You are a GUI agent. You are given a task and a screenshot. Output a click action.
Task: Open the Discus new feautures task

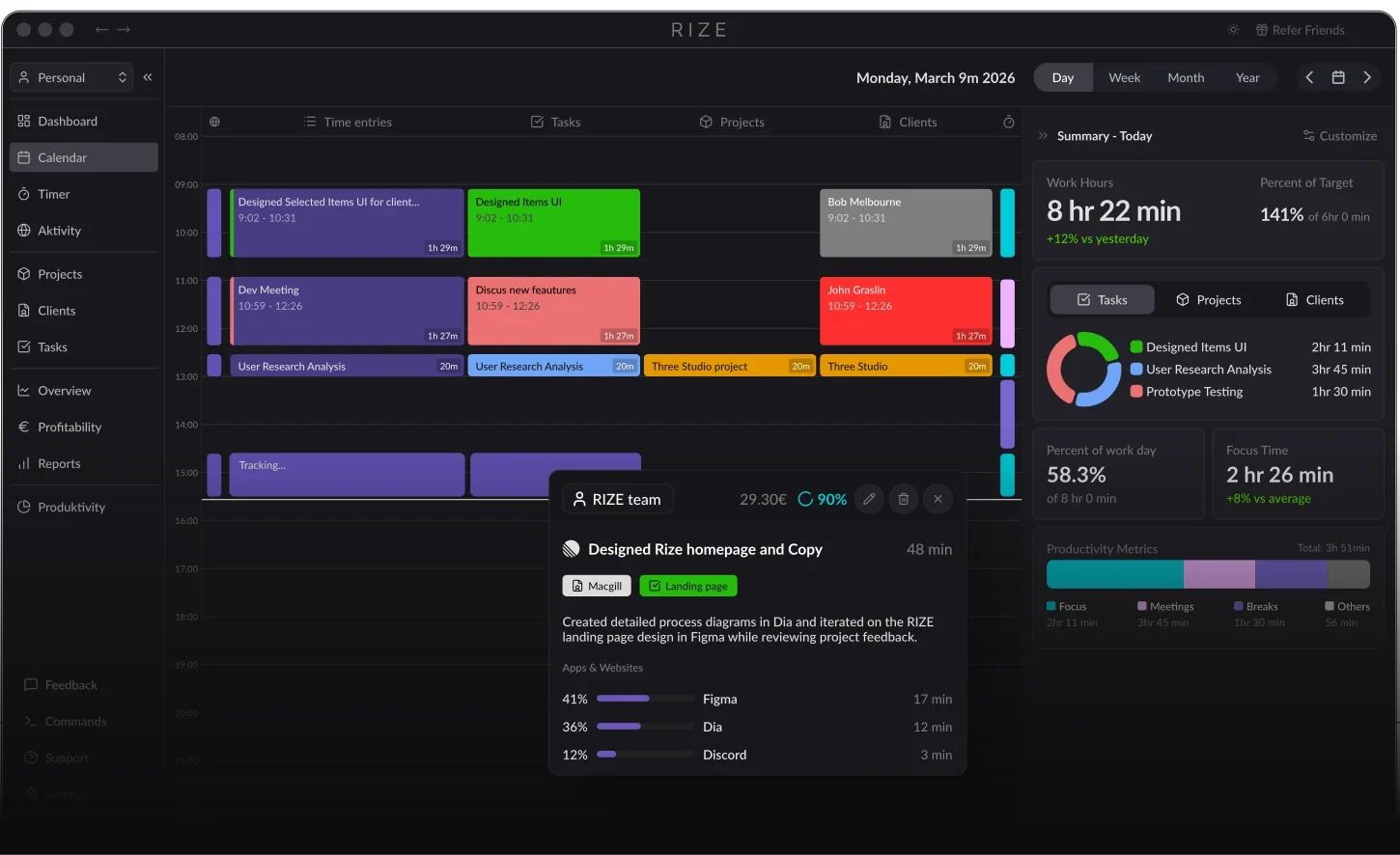(x=553, y=311)
